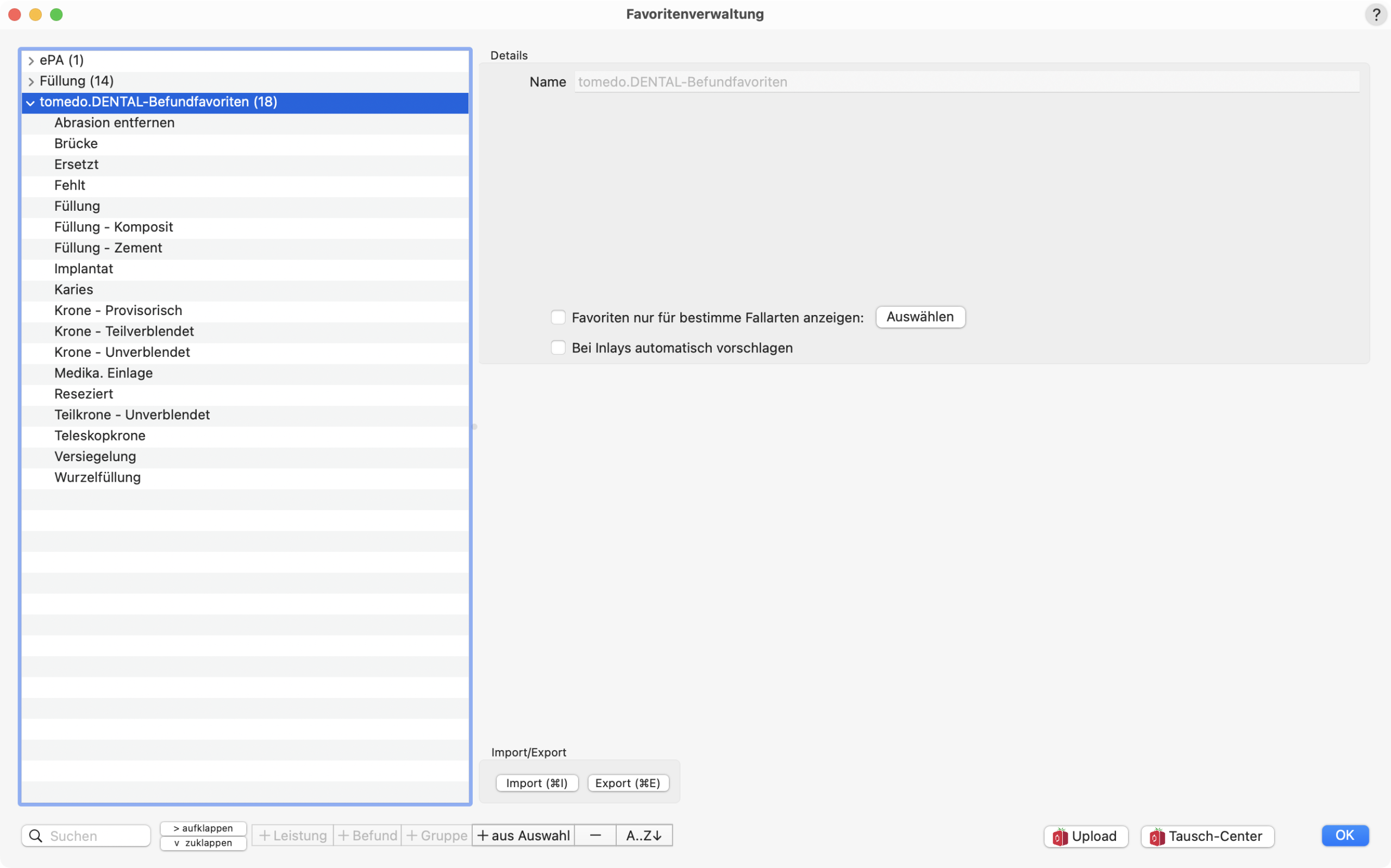Select the Teleskopkrone favorite
Image resolution: width=1391 pixels, height=868 pixels.
pyautogui.click(x=100, y=436)
